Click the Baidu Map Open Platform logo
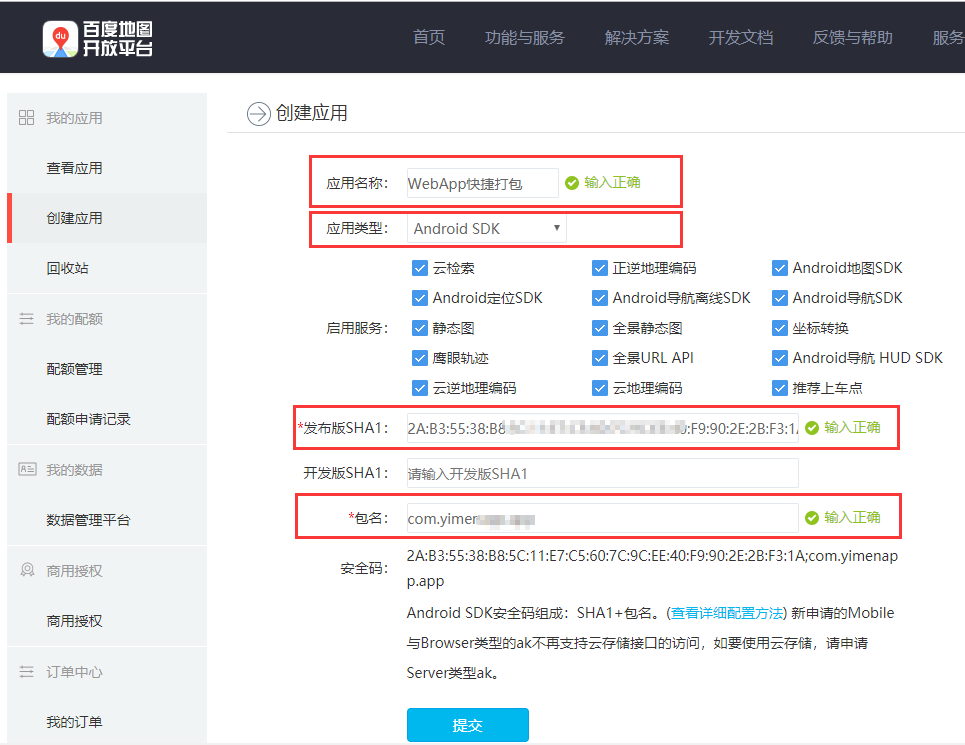This screenshot has width=965, height=745. (x=98, y=37)
